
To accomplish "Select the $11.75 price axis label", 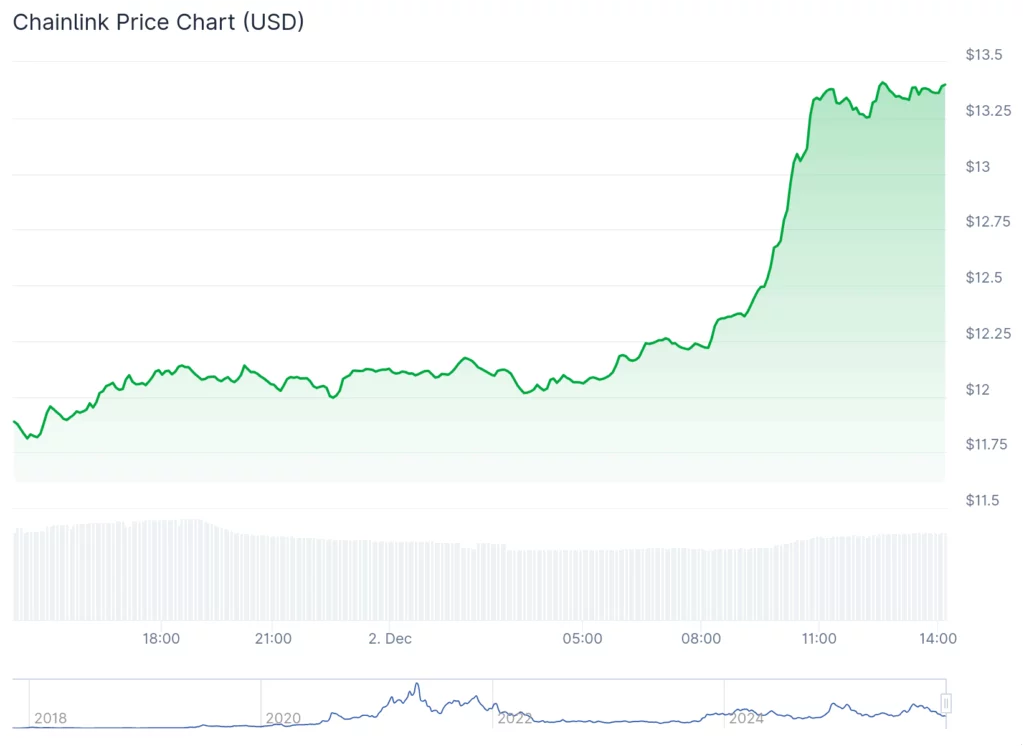I will tap(989, 444).
